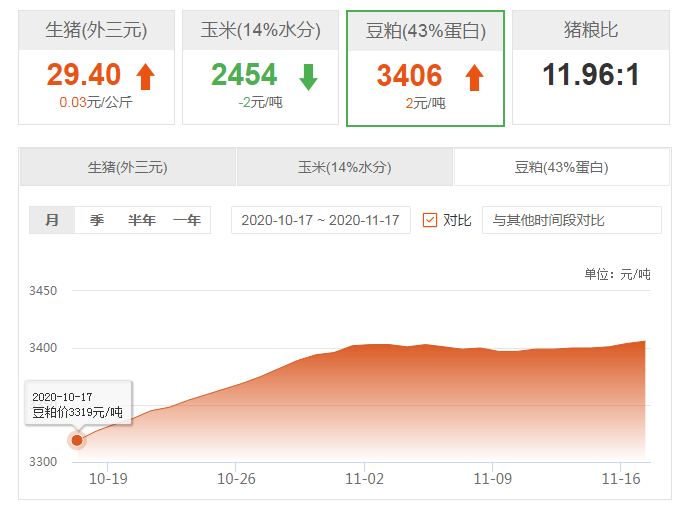Click the 2020-10-17 data point marker
692x518 pixels.
pos(77,440)
